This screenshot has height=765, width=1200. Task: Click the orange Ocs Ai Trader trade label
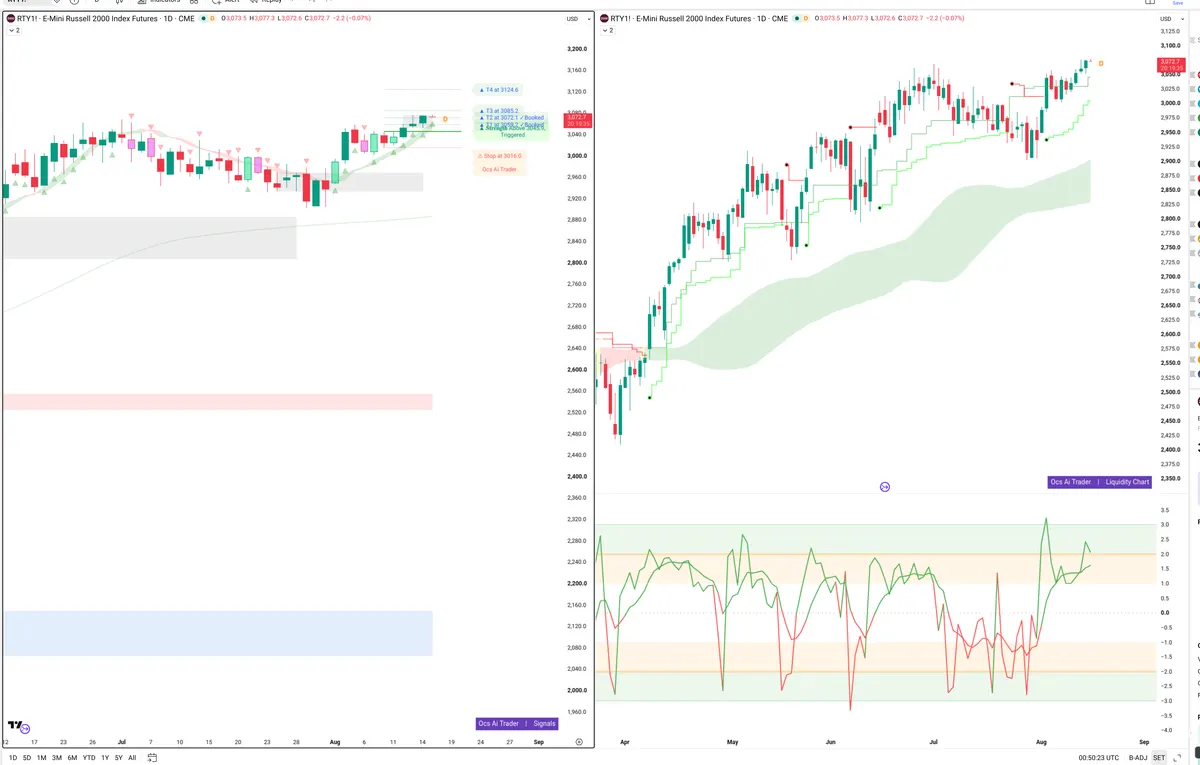(500, 169)
